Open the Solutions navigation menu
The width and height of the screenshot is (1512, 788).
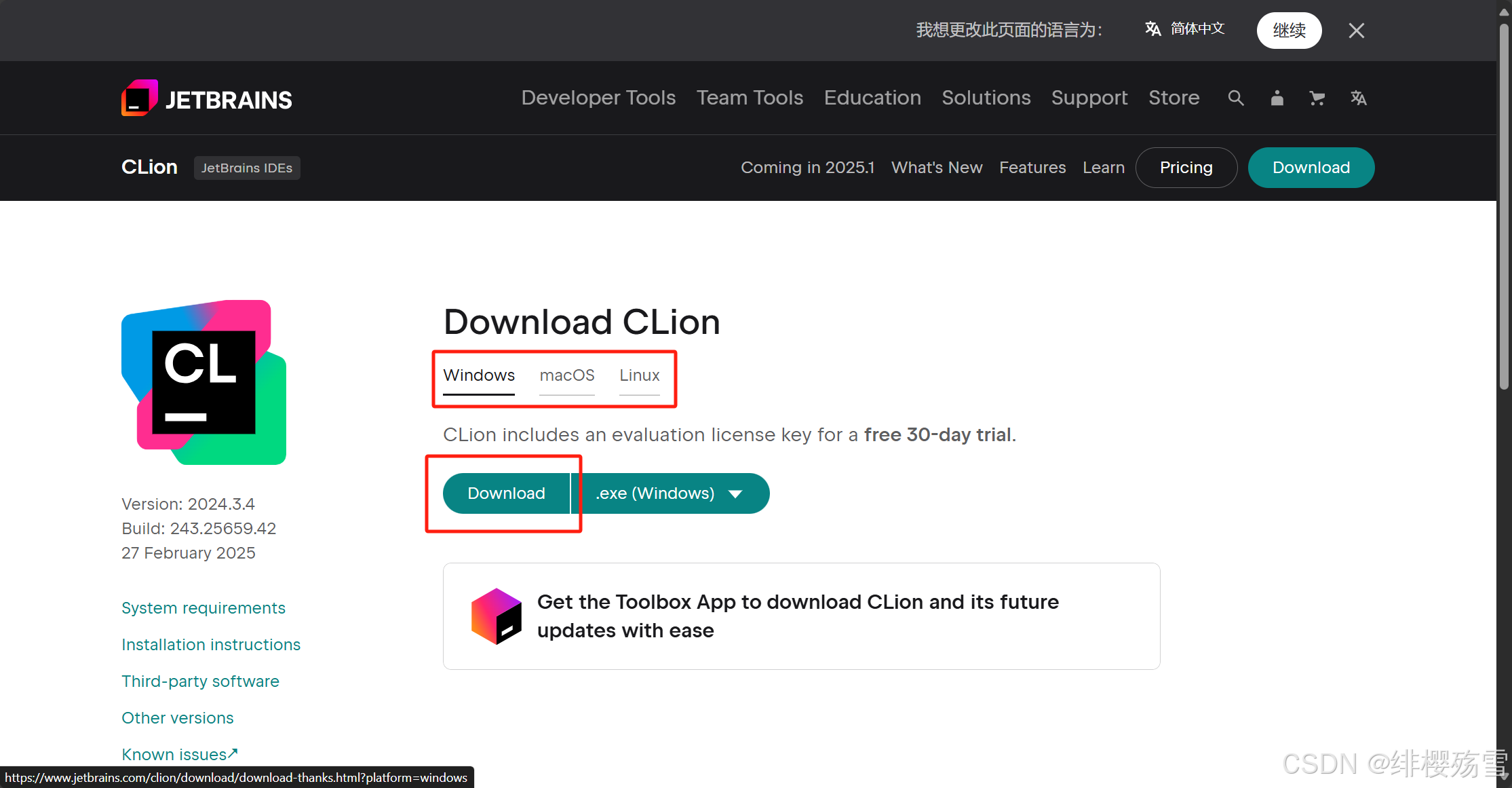[x=986, y=98]
